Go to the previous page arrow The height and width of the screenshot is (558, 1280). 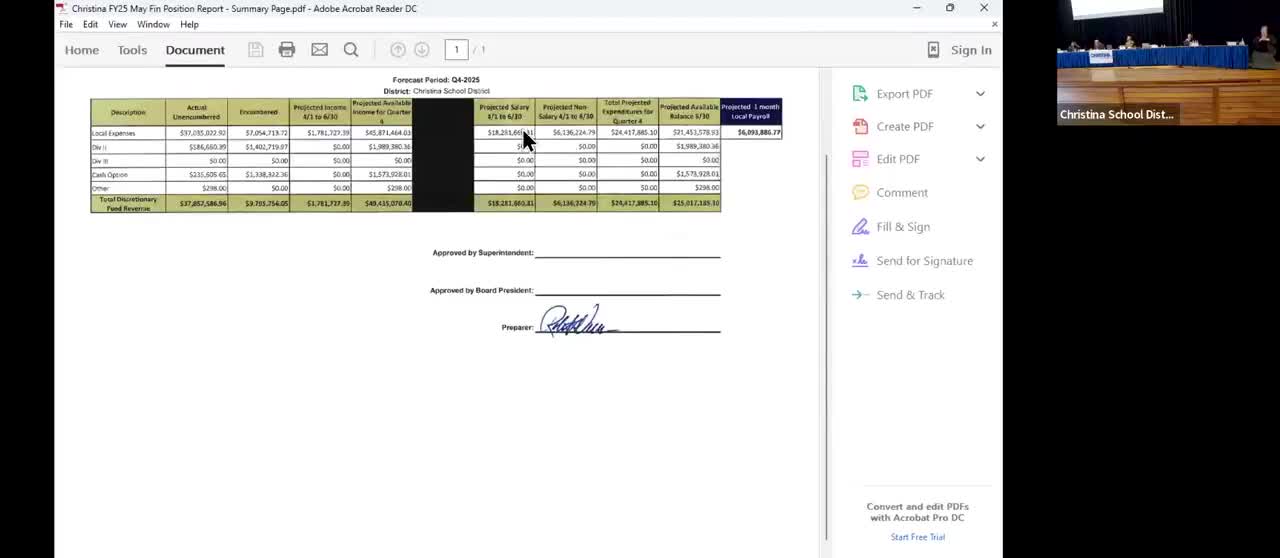coord(397,50)
